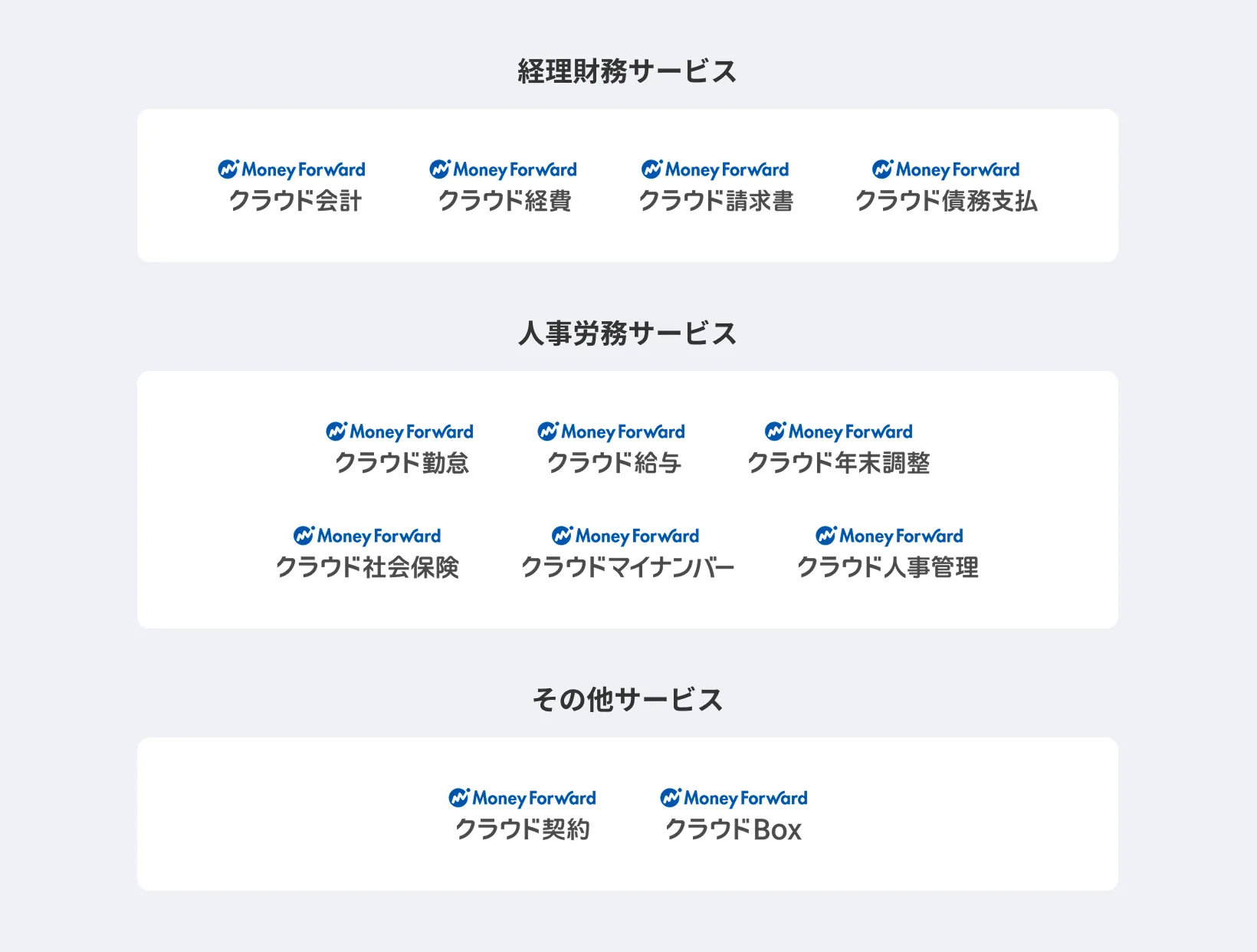The width and height of the screenshot is (1257, 952).
Task: Select the クラウド社会保険 product
Action: [x=367, y=567]
